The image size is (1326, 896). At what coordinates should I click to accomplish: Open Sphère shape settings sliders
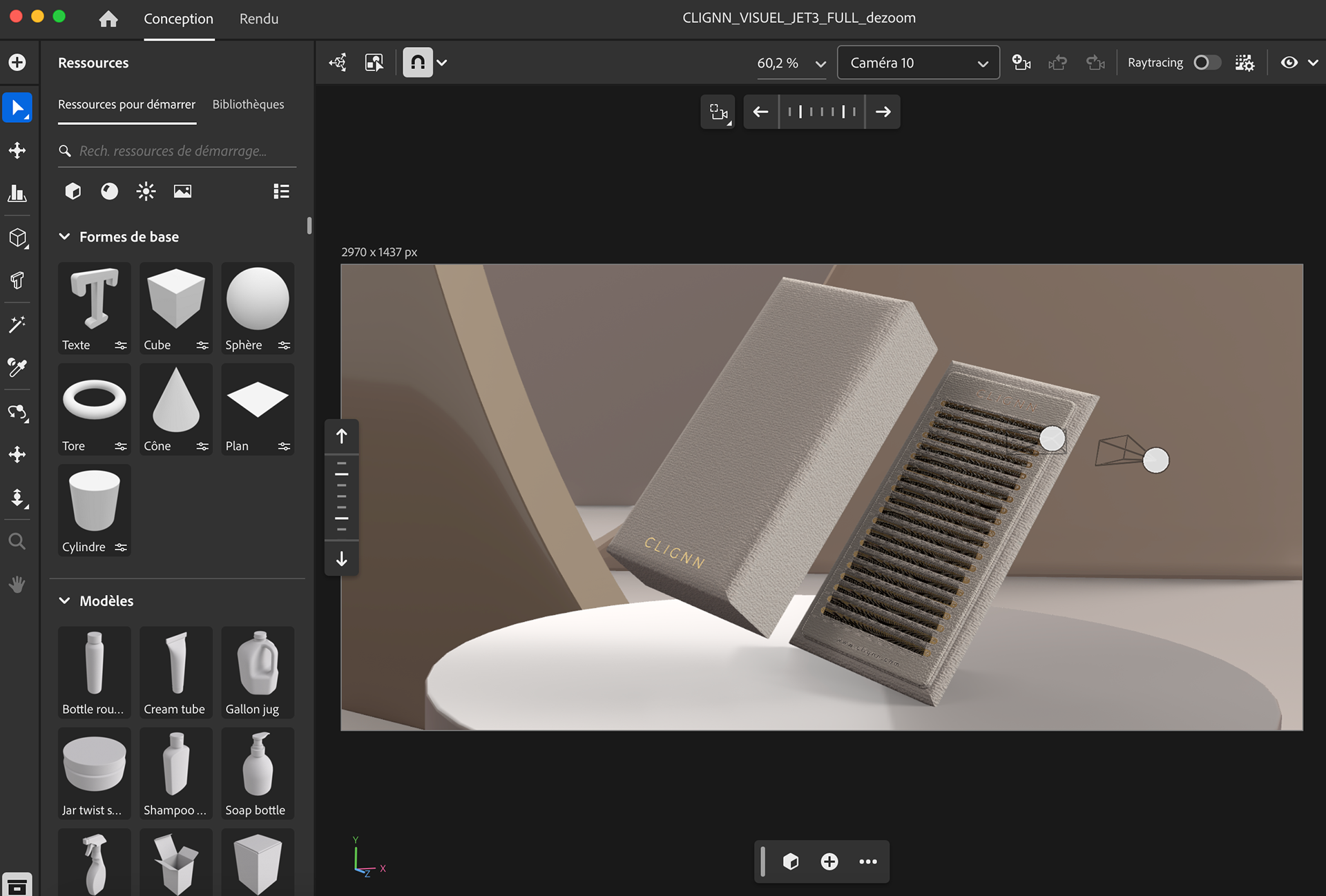[x=284, y=345]
